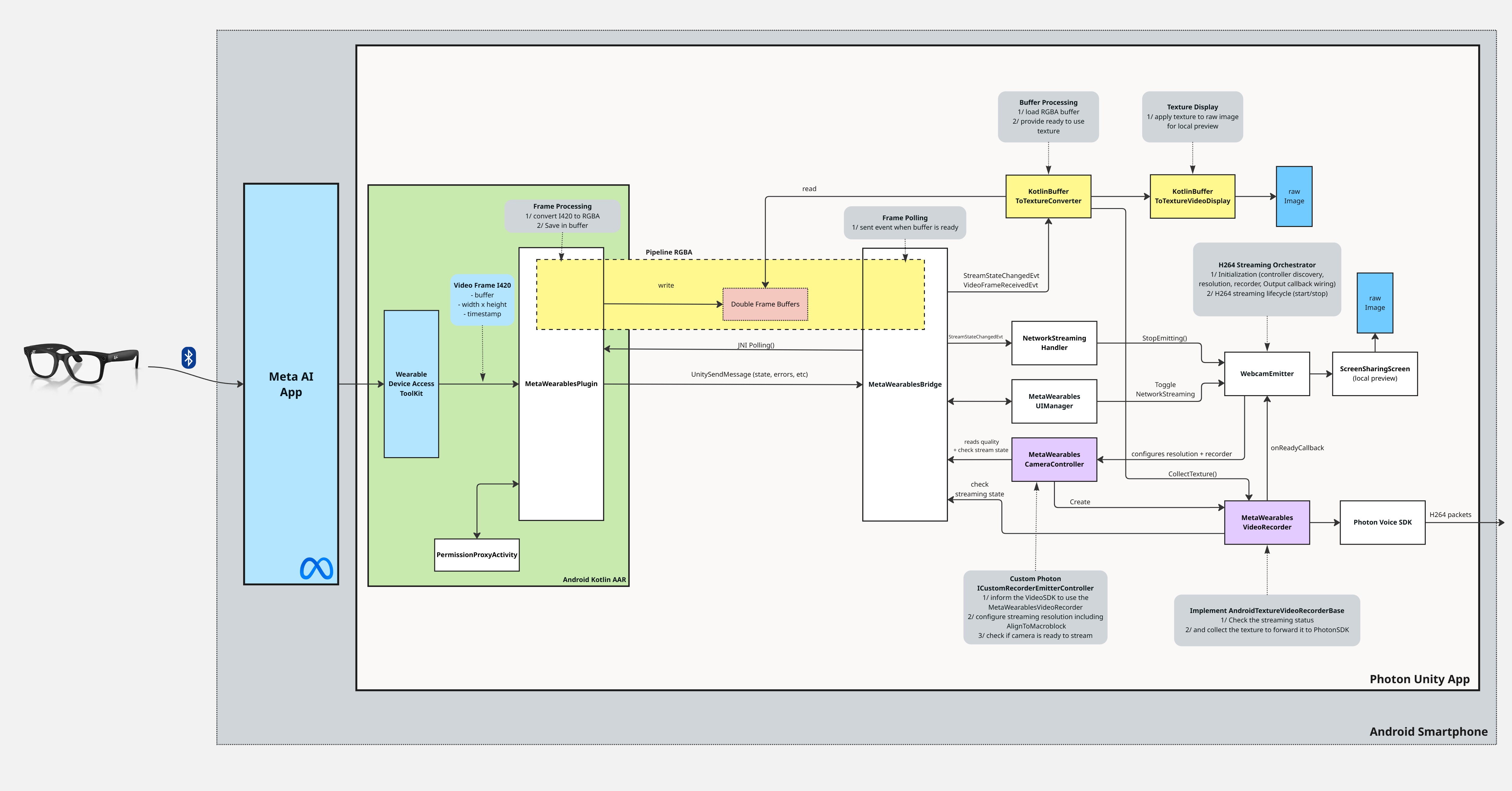
Task: Select the KotlinBuffer ToTextureConverter node
Action: (x=1048, y=196)
